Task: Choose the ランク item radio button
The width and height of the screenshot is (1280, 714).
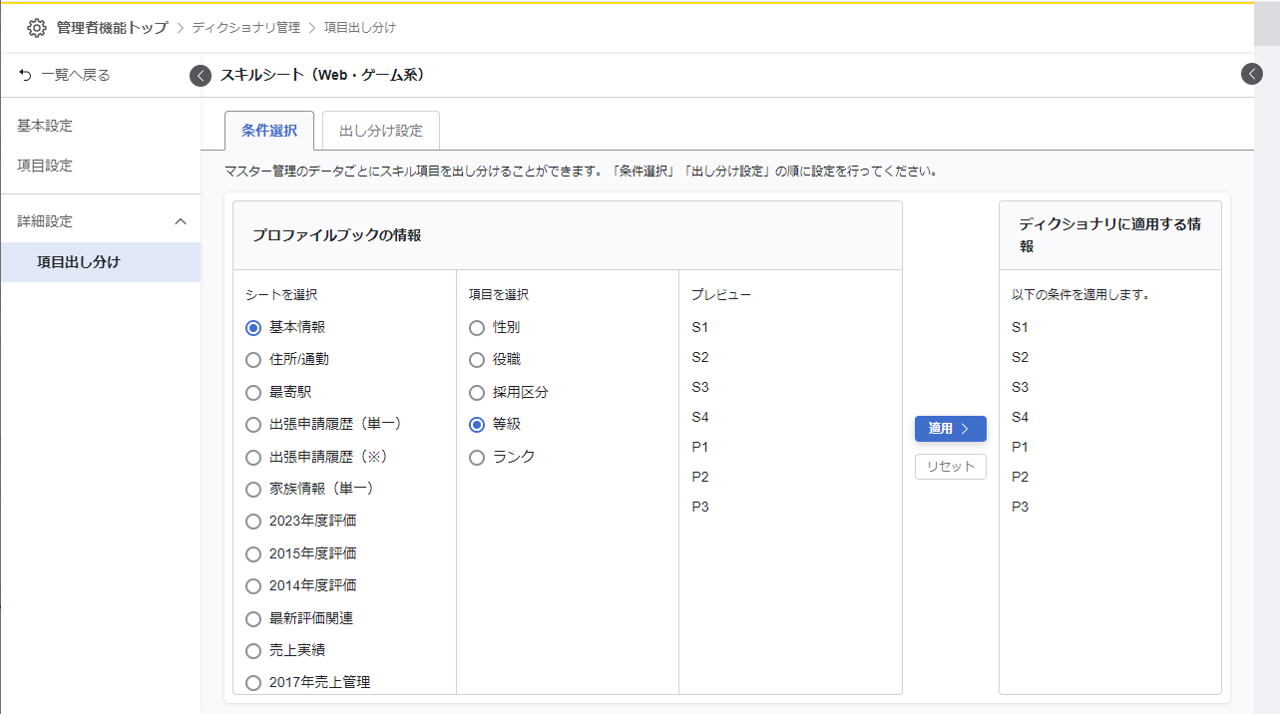Action: pyautogui.click(x=477, y=457)
